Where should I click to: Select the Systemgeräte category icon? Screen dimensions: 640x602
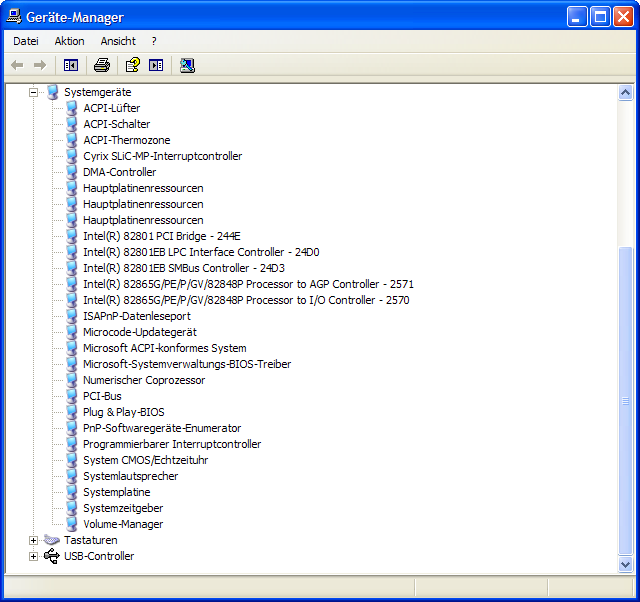pos(53,92)
